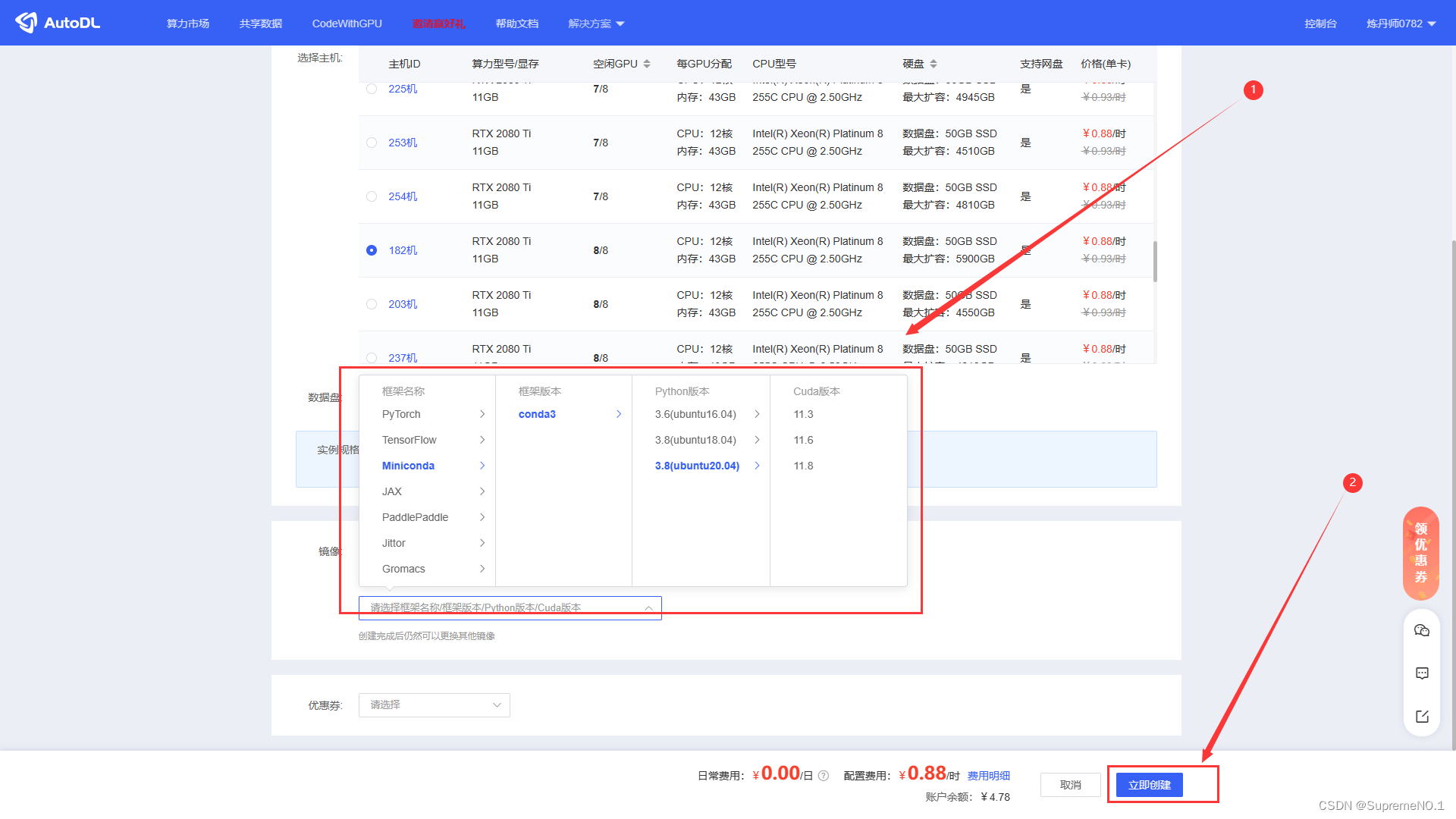Screen dimensions: 1456x819
Task: Open host 254机 link
Action: [403, 196]
